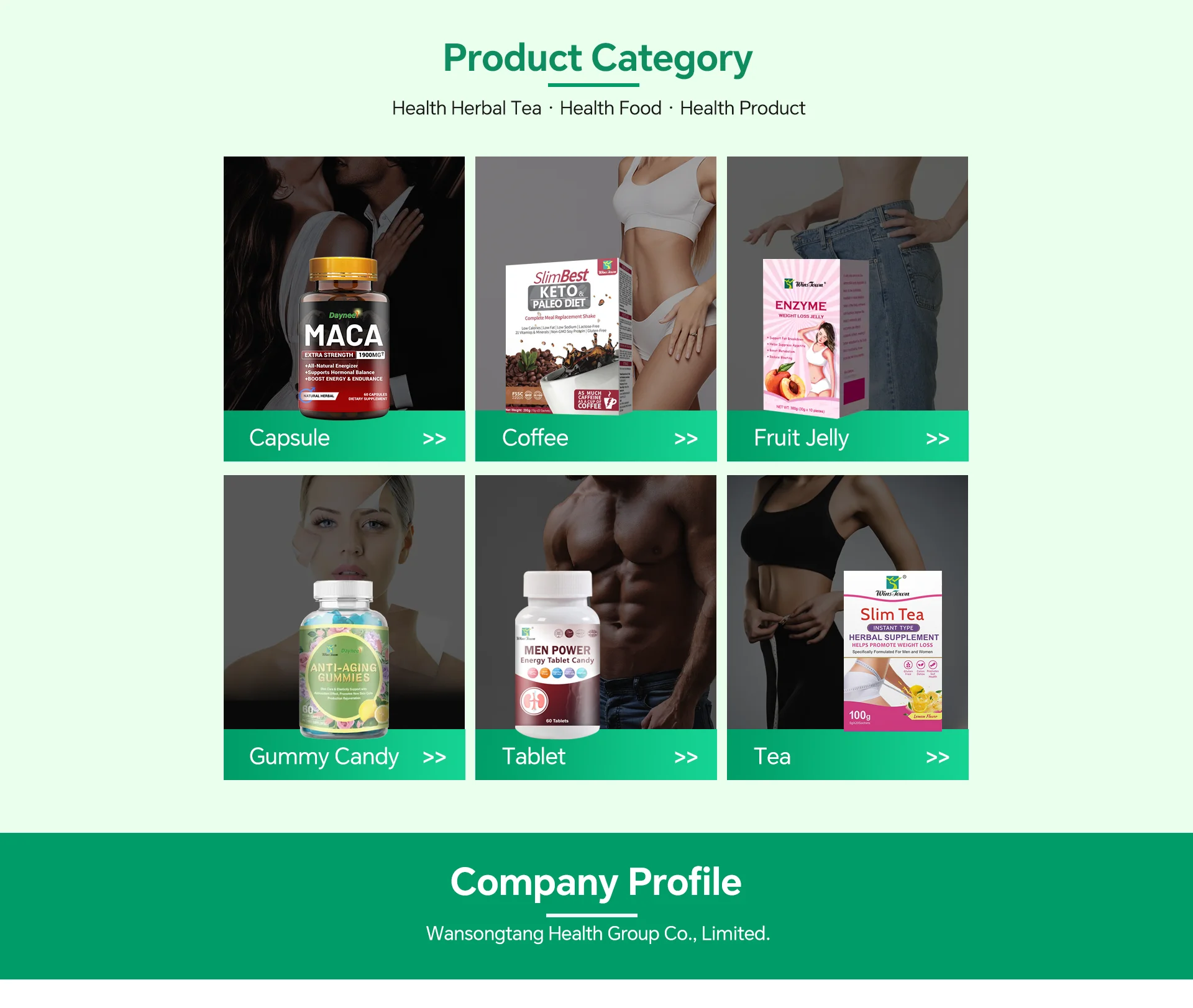Click the arrows icon on Gummy Candy banner

pos(434,757)
